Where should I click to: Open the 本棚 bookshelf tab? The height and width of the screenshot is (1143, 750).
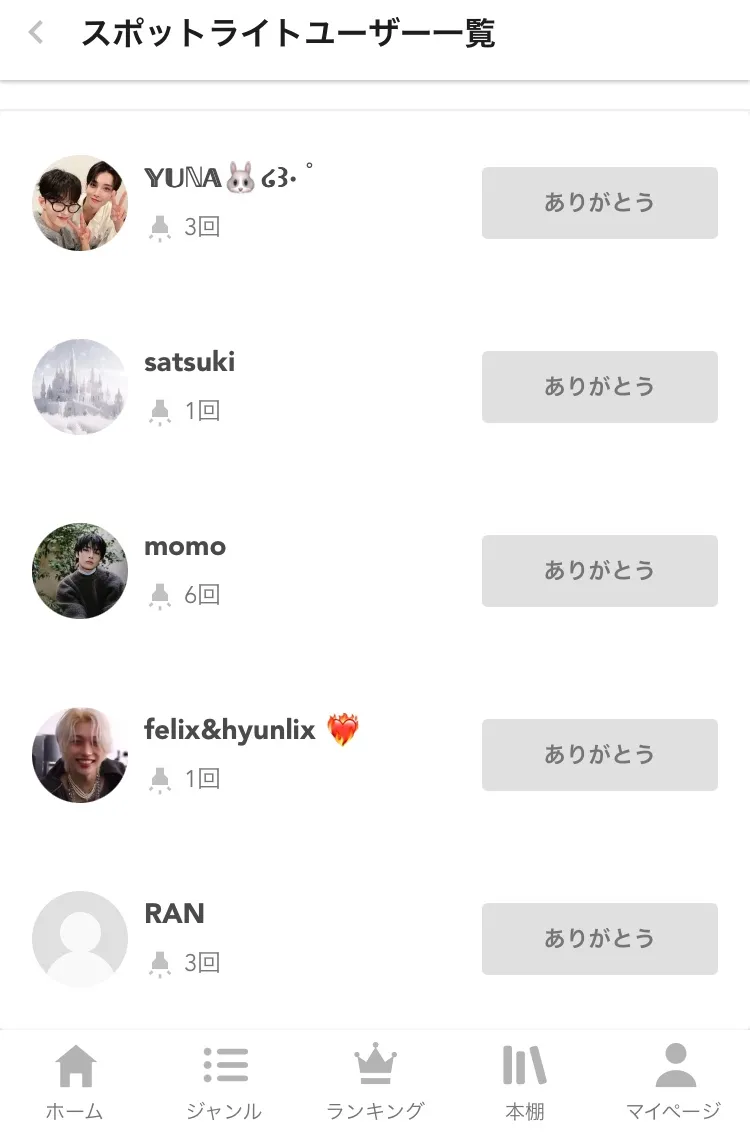click(x=524, y=1081)
